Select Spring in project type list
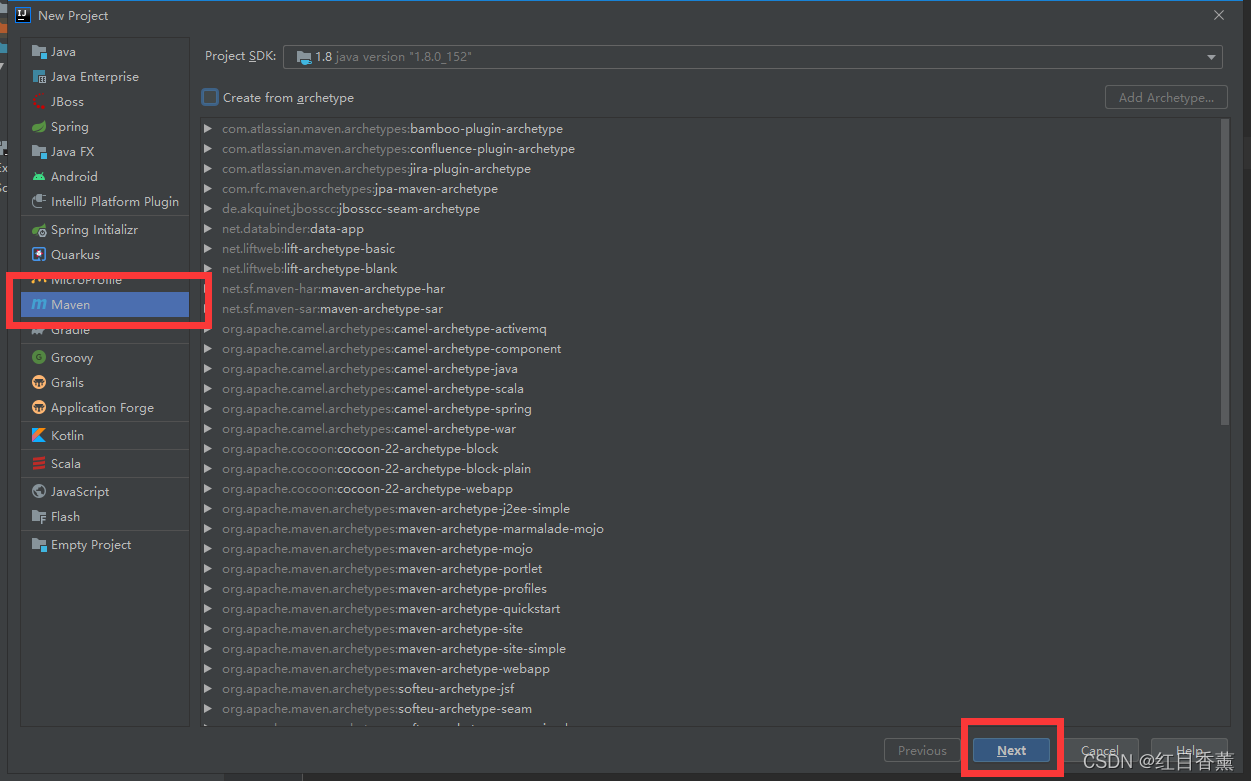This screenshot has width=1251, height=781. coord(70,127)
